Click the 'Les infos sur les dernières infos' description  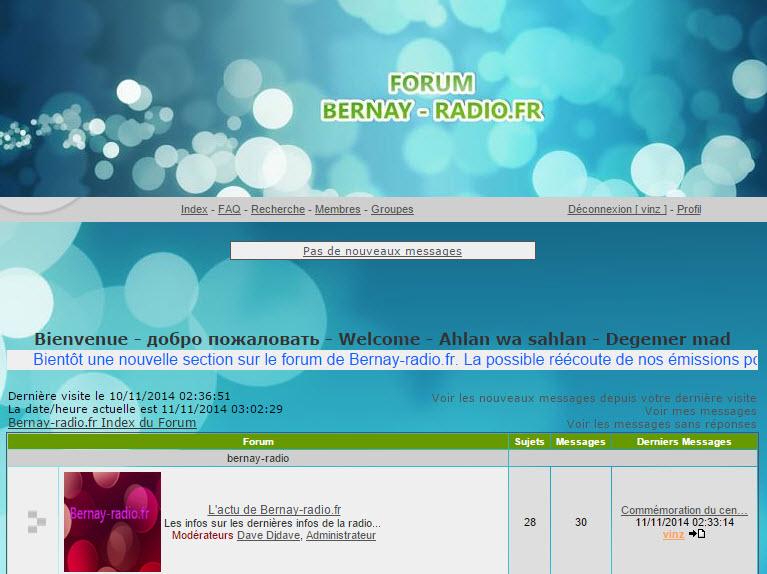[272, 523]
